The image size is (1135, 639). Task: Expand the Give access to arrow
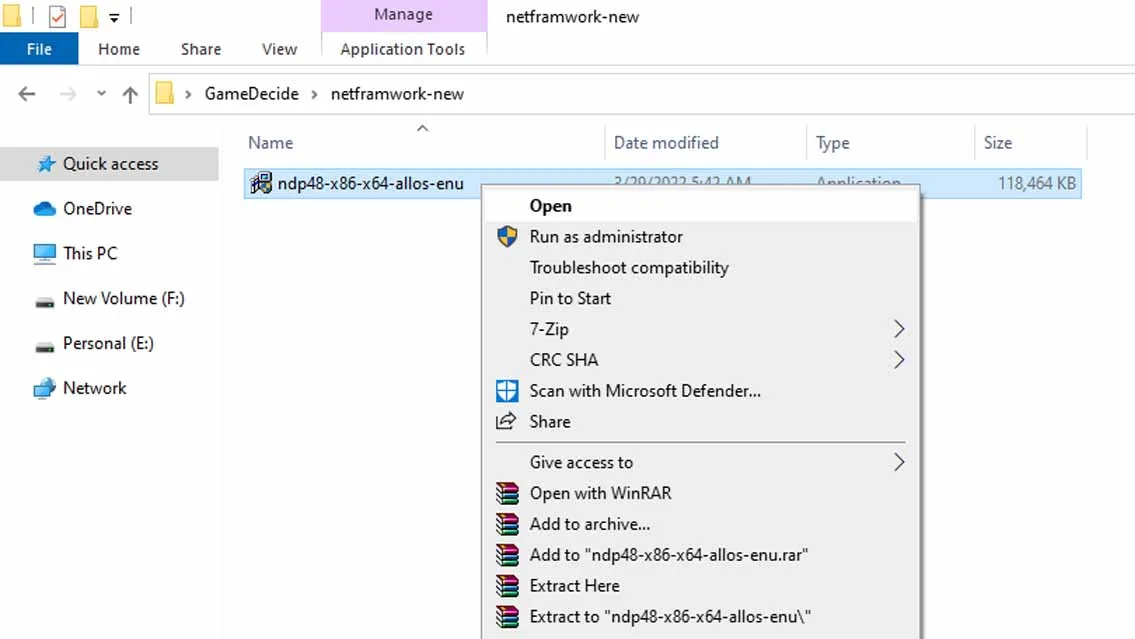pyautogui.click(x=898, y=462)
